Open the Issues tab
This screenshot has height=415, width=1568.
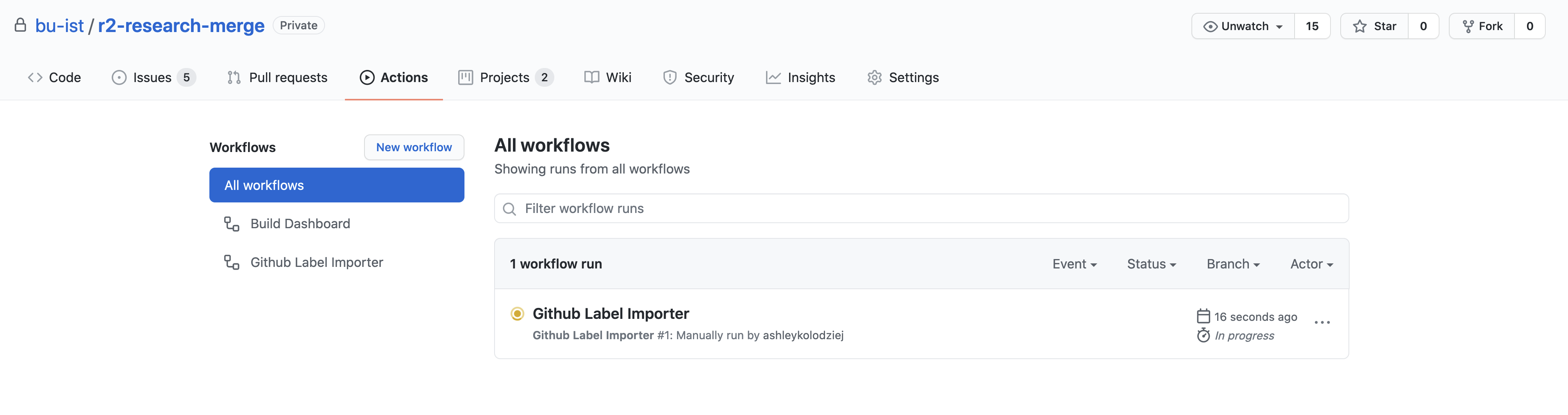pos(154,77)
